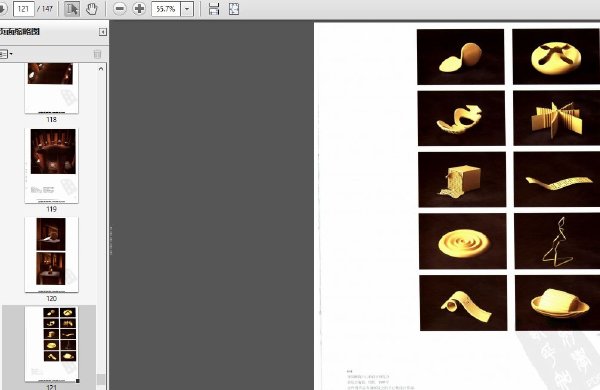600x390 pixels.
Task: Enable scrolling page fit-width mode icon
Action: [214, 9]
